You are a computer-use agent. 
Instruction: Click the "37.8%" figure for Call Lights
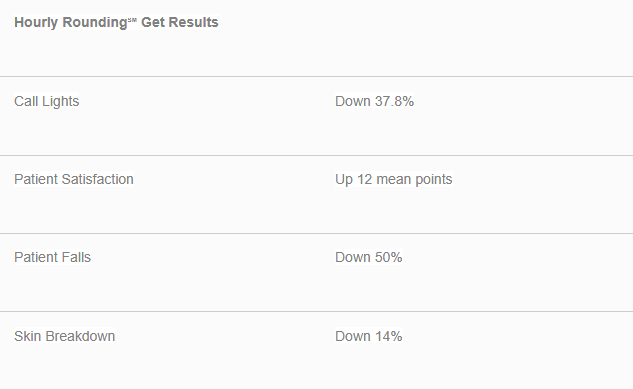tap(394, 101)
